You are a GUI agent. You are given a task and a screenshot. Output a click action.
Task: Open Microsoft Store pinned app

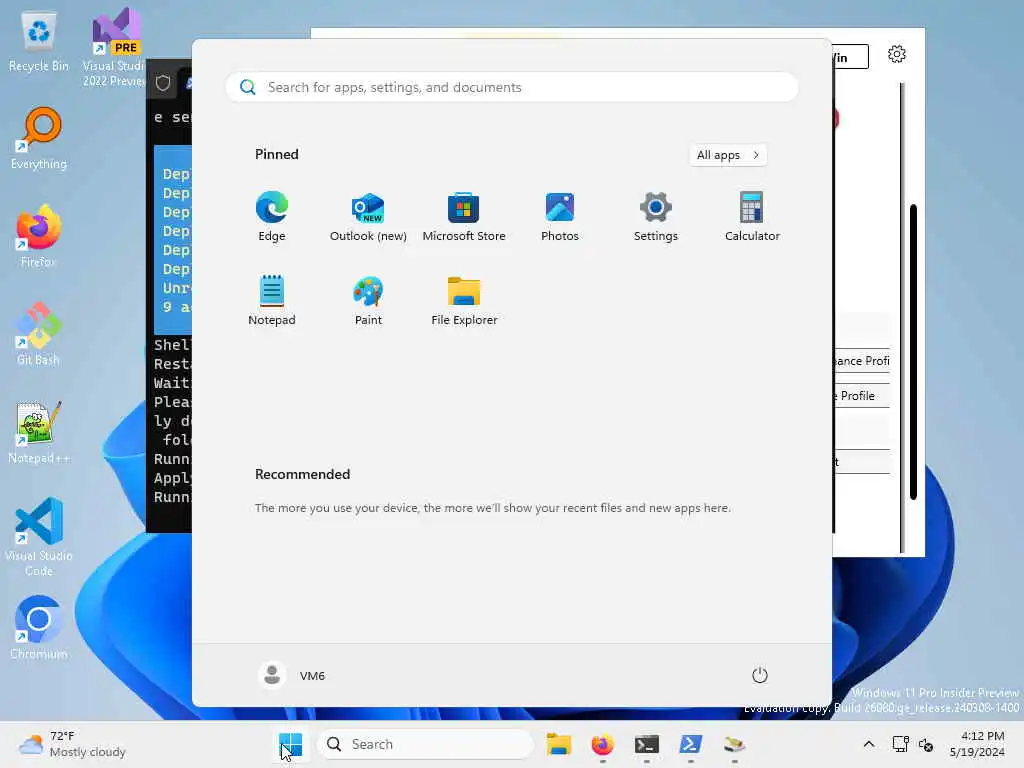(x=464, y=217)
